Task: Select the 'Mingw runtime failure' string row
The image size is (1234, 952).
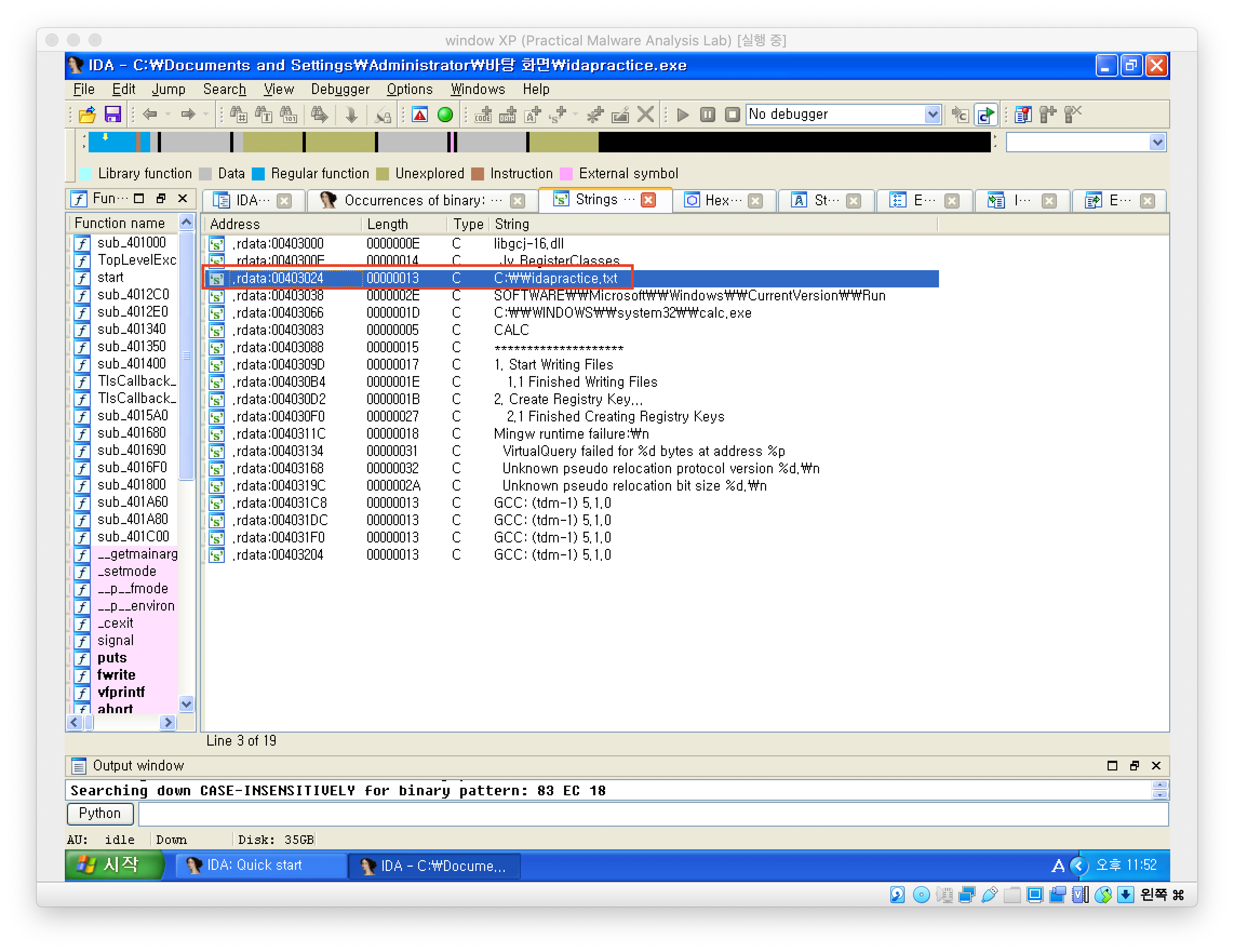Action: [x=571, y=434]
